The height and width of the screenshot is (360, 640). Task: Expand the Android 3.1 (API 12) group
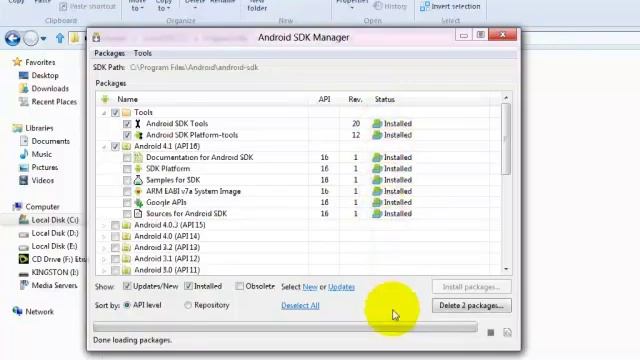tap(104, 259)
